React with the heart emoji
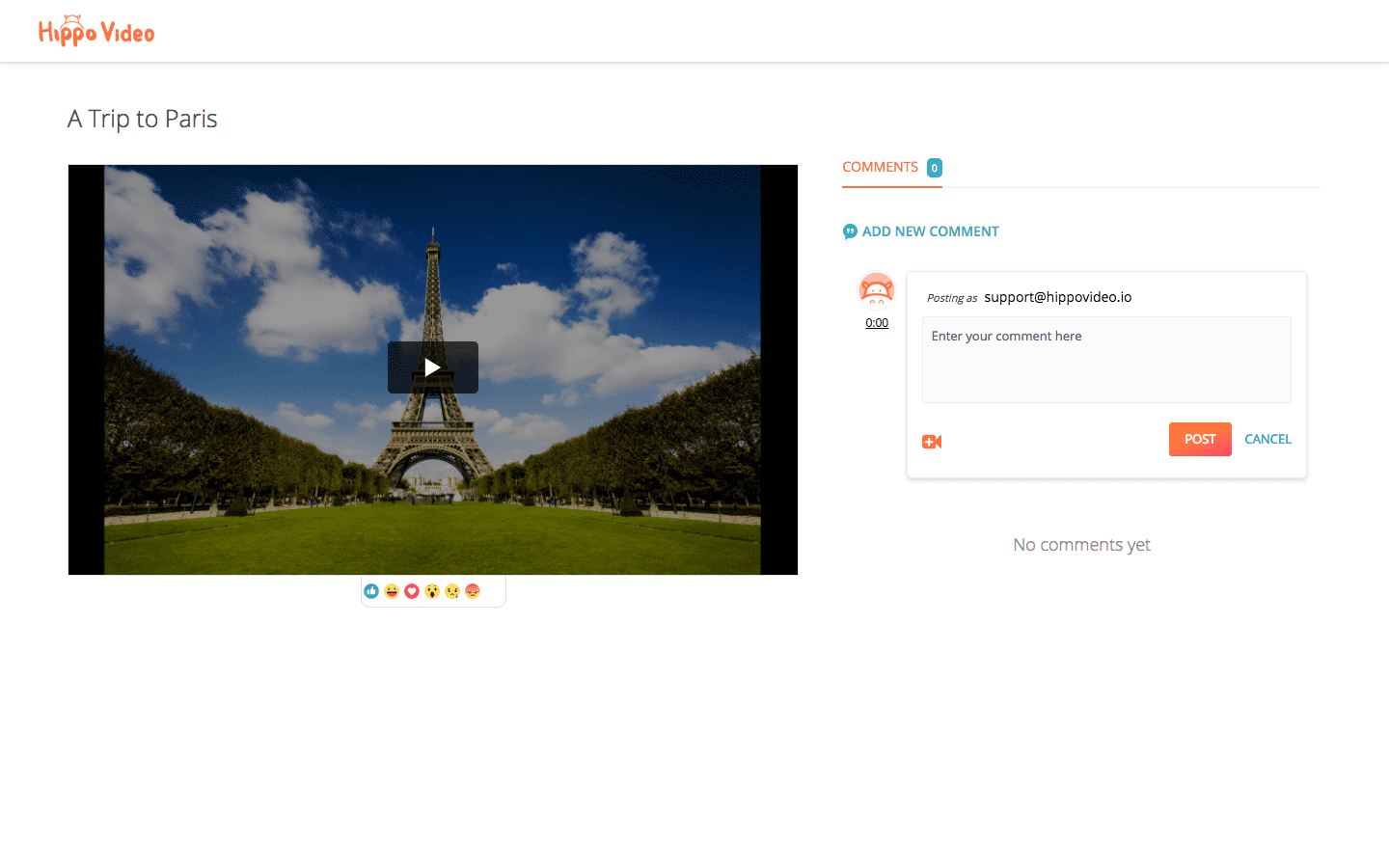 (412, 590)
